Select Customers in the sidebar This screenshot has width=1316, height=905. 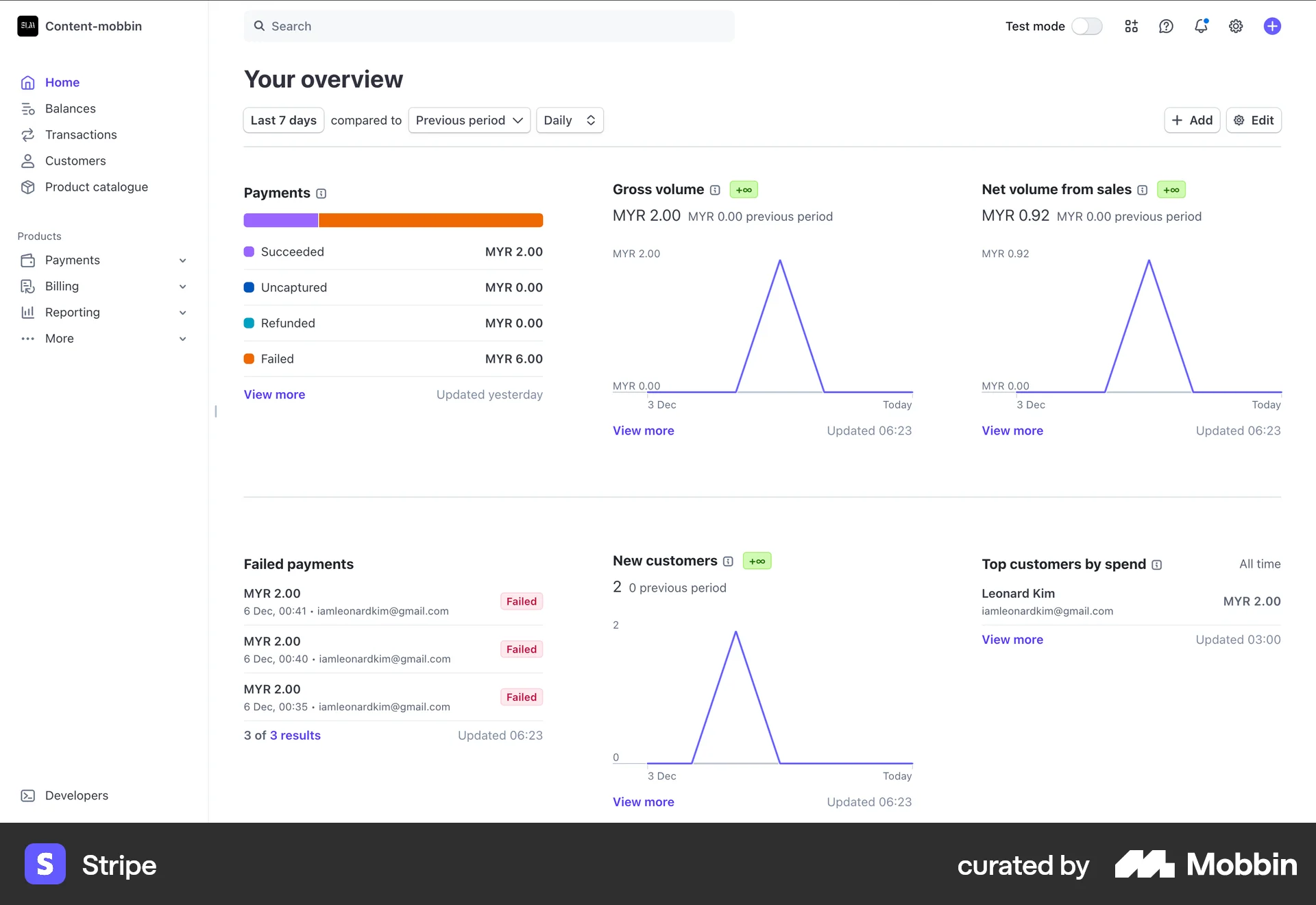click(75, 160)
